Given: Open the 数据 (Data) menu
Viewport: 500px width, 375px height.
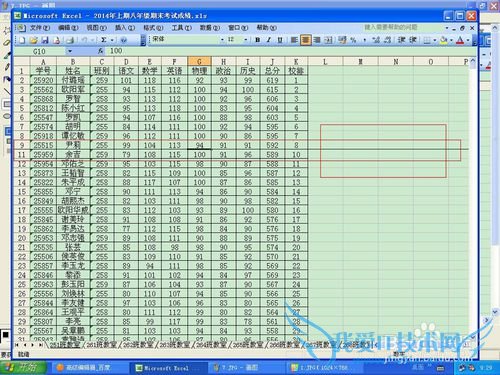Looking at the screenshot, I should (210, 28).
